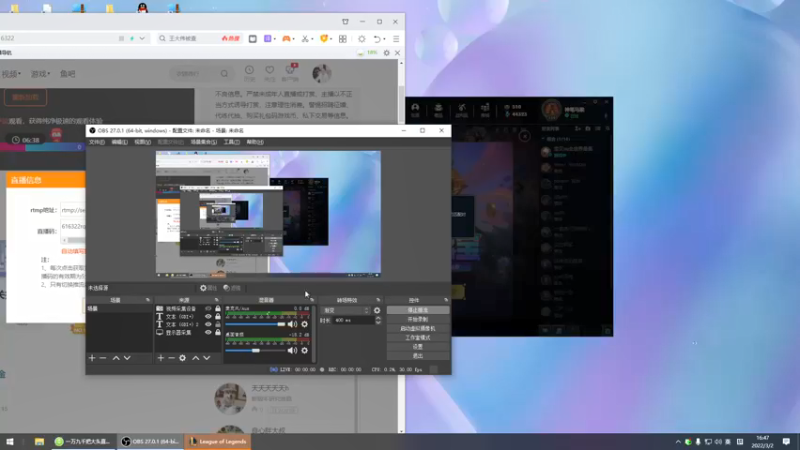800x450 pixels.
Task: Set the 桌面音频 volume slider
Action: coord(255,351)
